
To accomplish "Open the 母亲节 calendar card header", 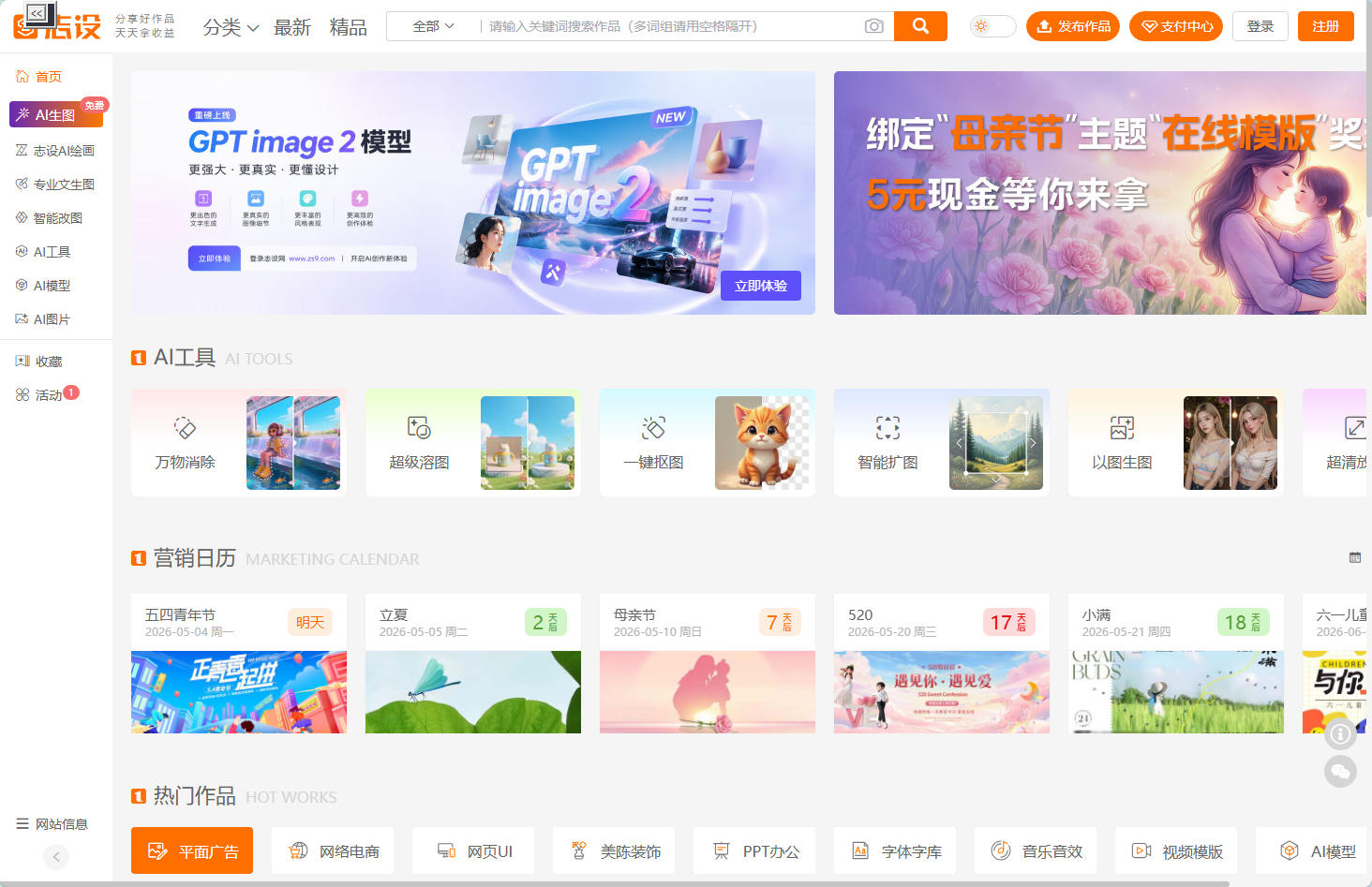I will pyautogui.click(x=708, y=622).
